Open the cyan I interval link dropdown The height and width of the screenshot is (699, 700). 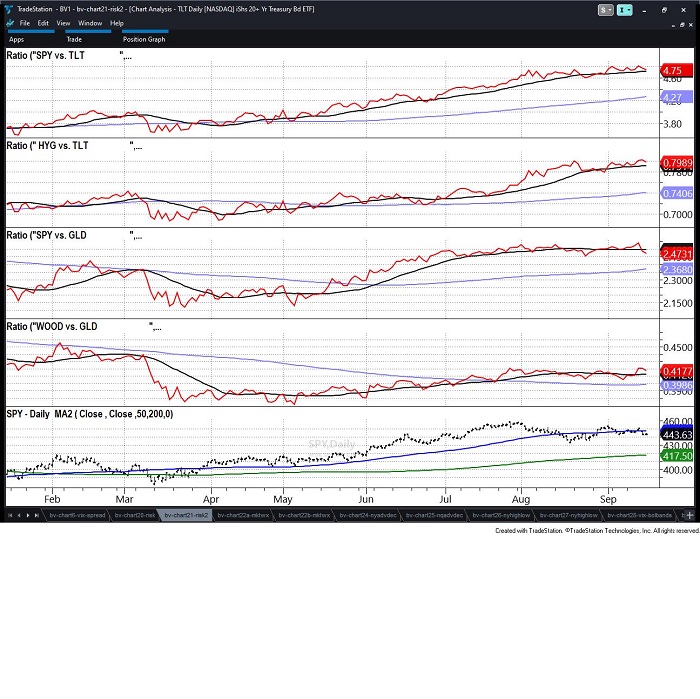pyautogui.click(x=624, y=10)
